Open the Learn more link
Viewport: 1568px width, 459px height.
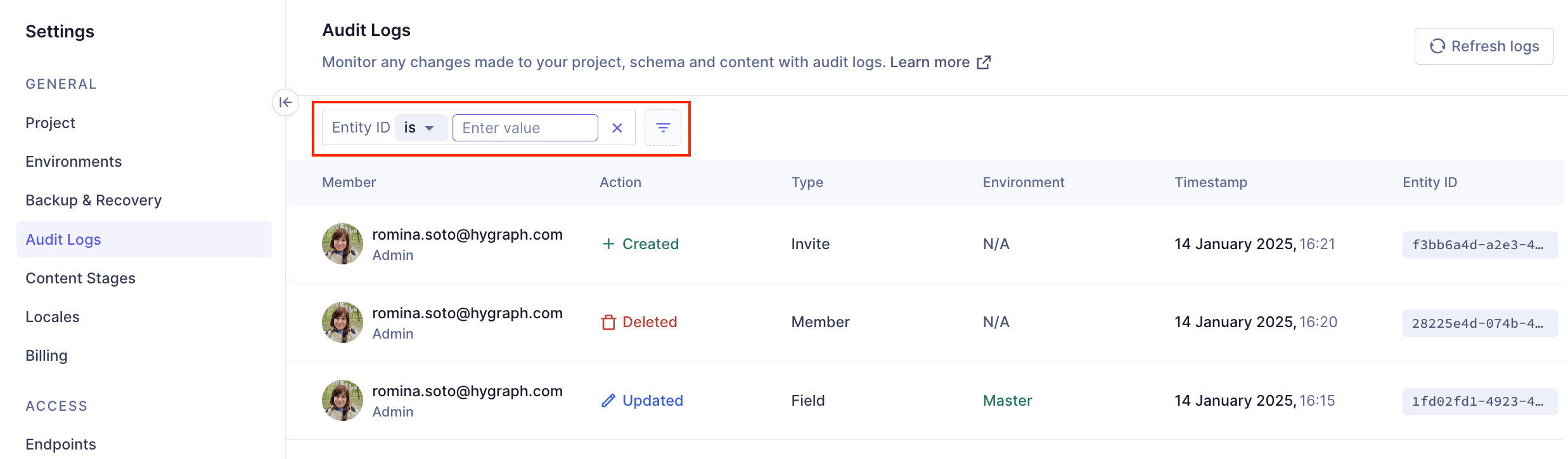[929, 62]
